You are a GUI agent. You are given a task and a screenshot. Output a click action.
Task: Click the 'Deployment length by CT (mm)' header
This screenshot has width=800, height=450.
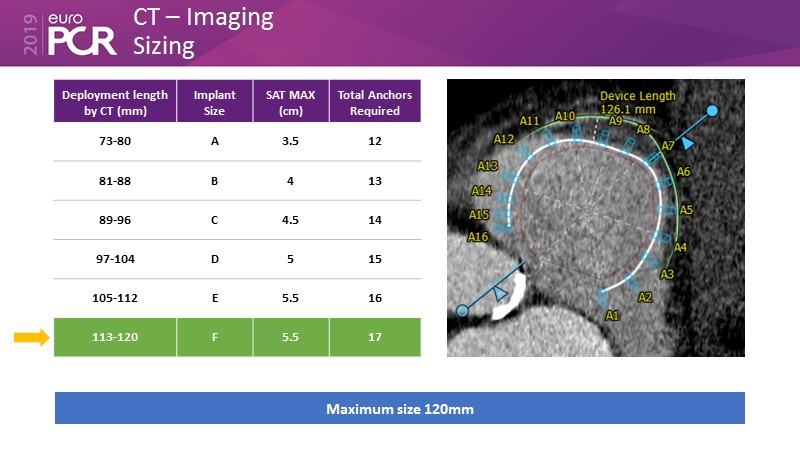tap(115, 102)
